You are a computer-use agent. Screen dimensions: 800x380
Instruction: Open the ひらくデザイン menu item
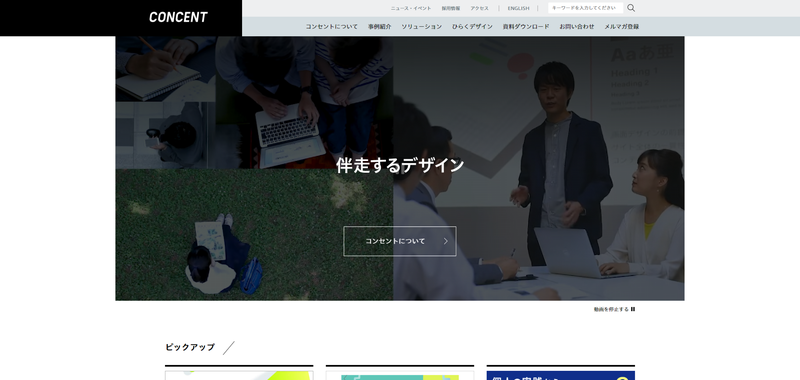point(472,27)
